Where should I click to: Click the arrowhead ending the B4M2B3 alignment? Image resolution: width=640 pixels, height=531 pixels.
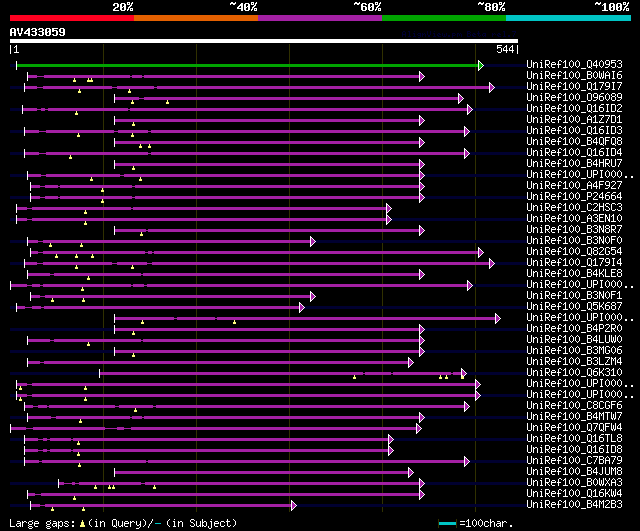(x=294, y=506)
